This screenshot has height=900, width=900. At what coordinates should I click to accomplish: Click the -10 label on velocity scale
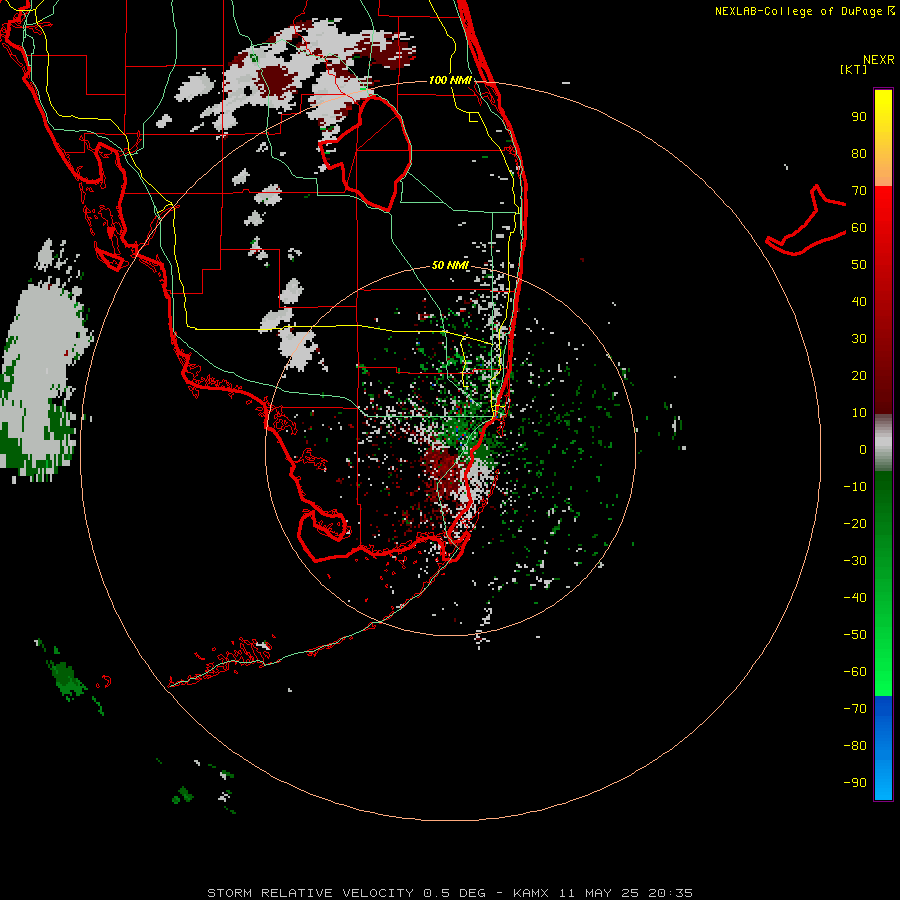point(855,487)
